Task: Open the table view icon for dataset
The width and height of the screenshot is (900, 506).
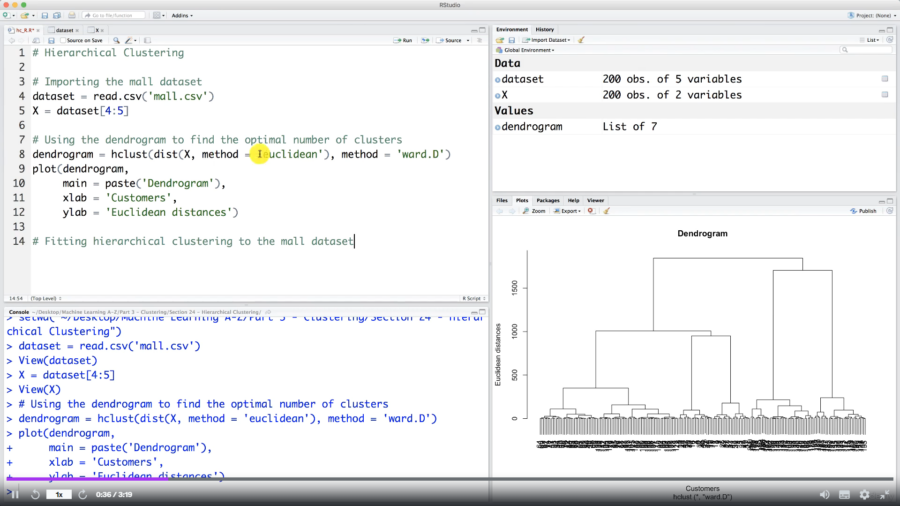Action: click(885, 79)
